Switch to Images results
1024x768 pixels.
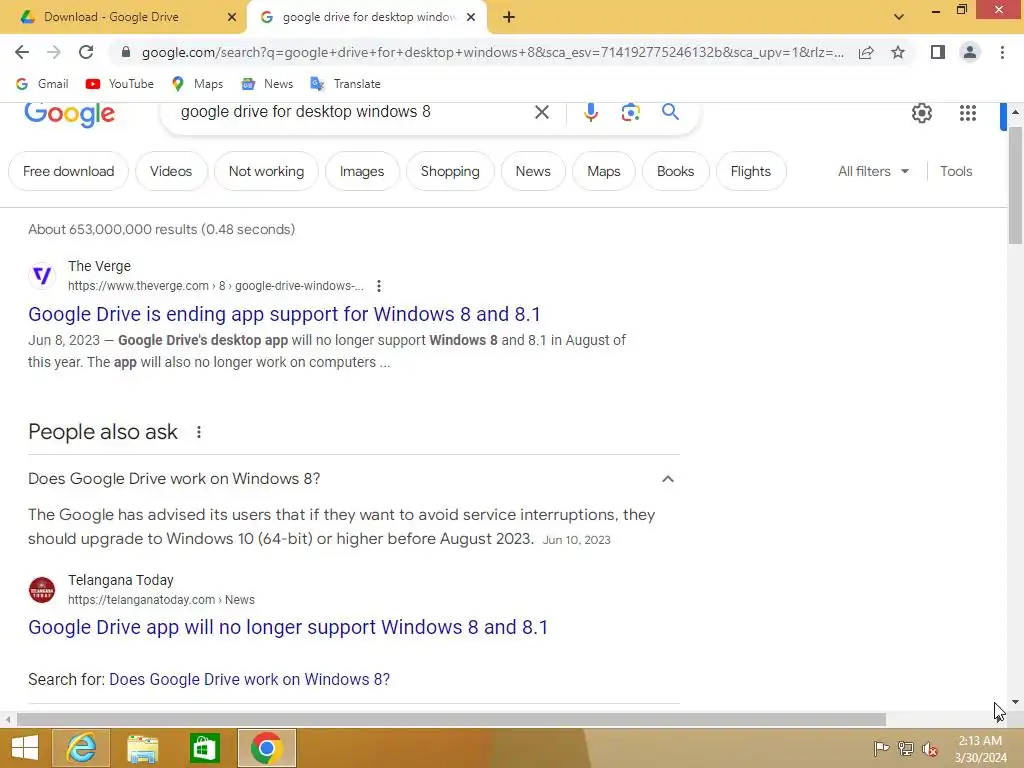(362, 171)
